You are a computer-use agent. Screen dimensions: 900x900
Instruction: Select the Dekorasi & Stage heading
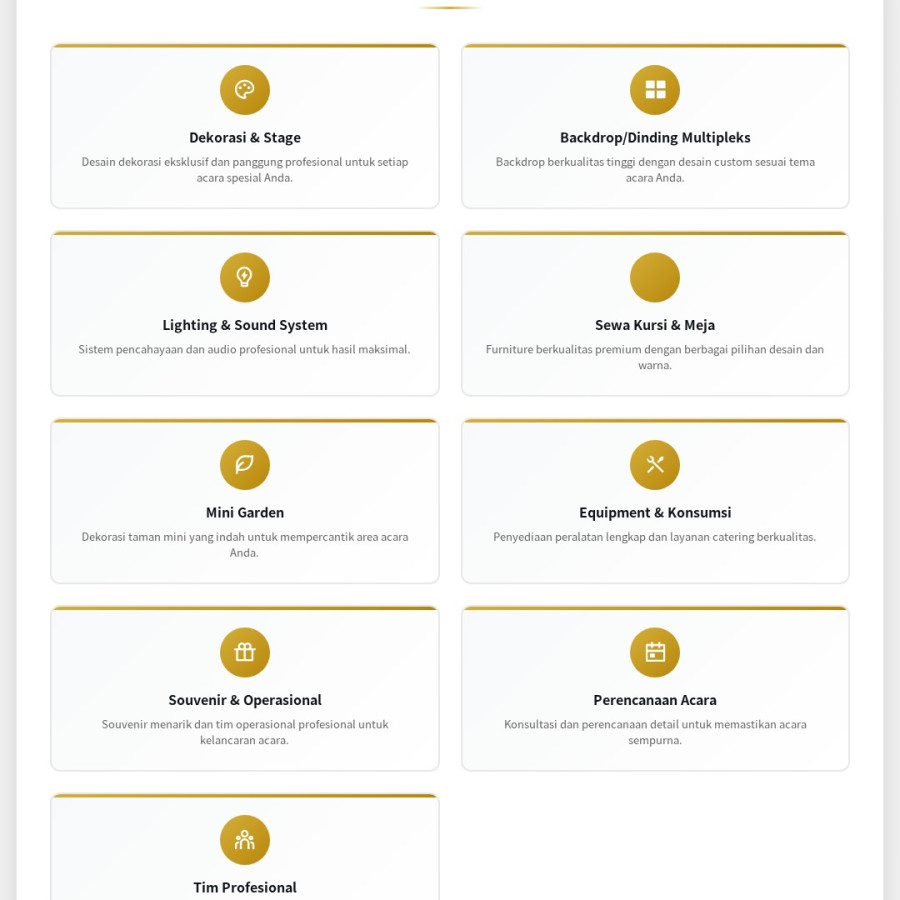[245, 138]
